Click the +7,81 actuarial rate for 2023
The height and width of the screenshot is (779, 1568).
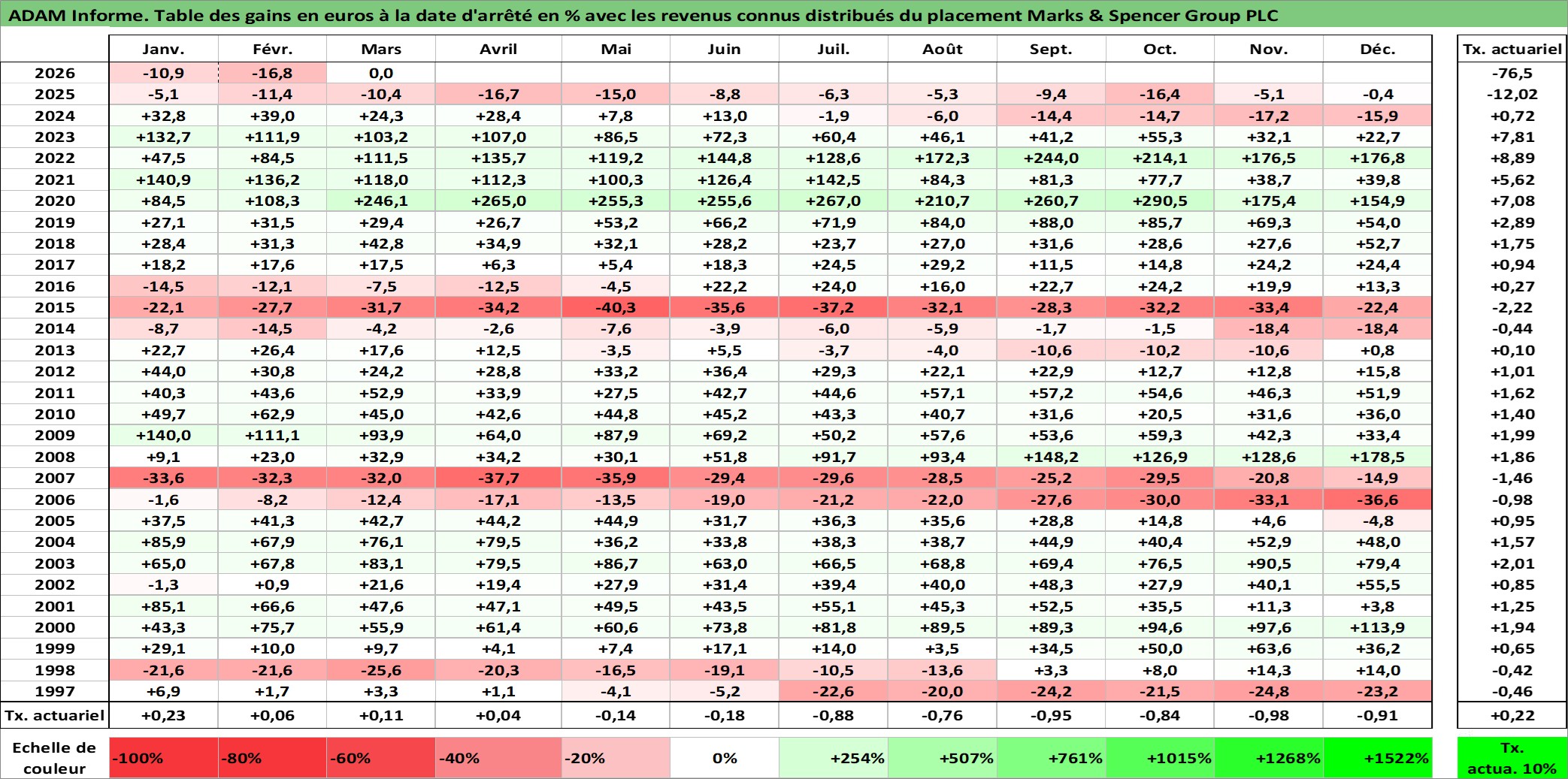(1512, 137)
